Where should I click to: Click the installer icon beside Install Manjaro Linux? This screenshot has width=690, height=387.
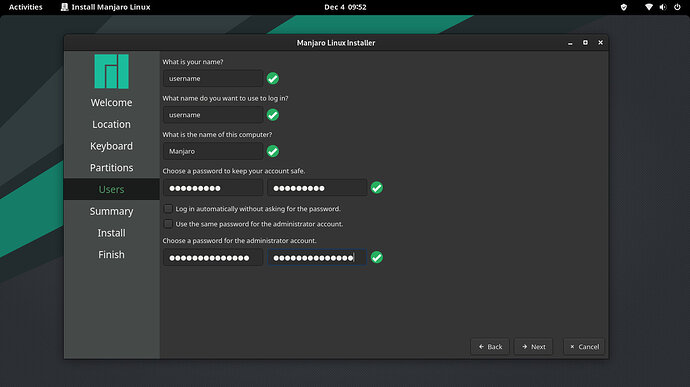pos(64,7)
